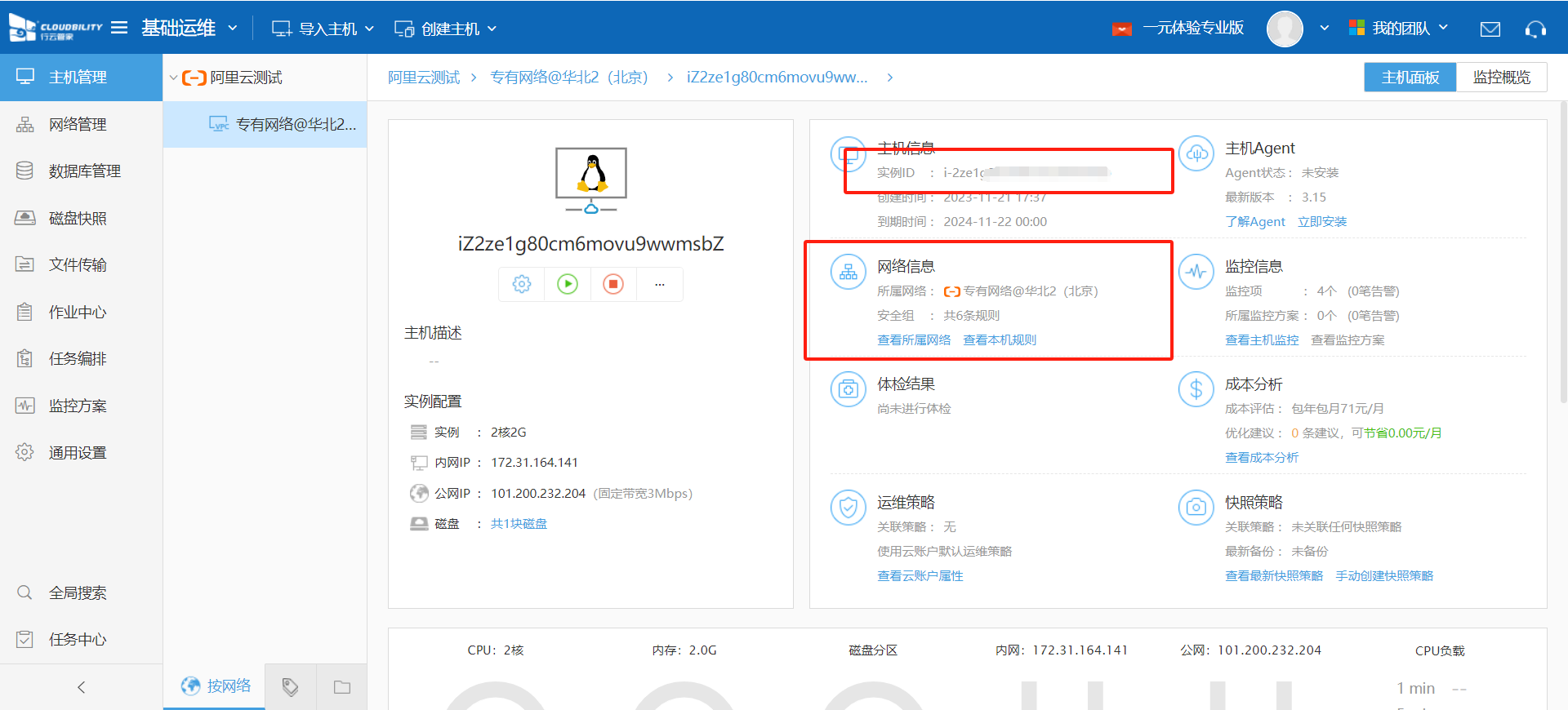Open the mail messages icon
This screenshot has width=1568, height=710.
1490,29
